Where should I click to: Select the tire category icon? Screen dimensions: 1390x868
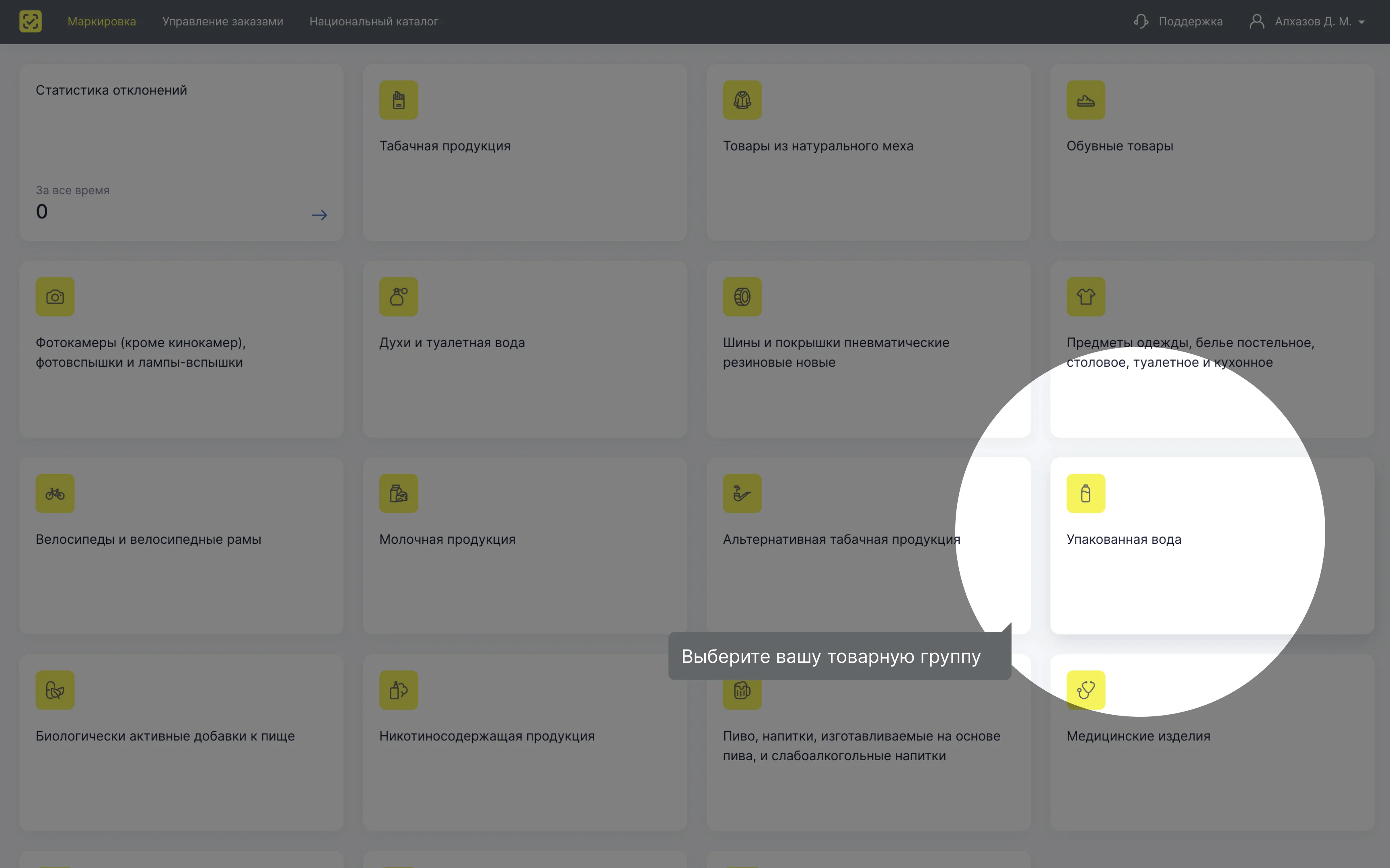click(742, 297)
